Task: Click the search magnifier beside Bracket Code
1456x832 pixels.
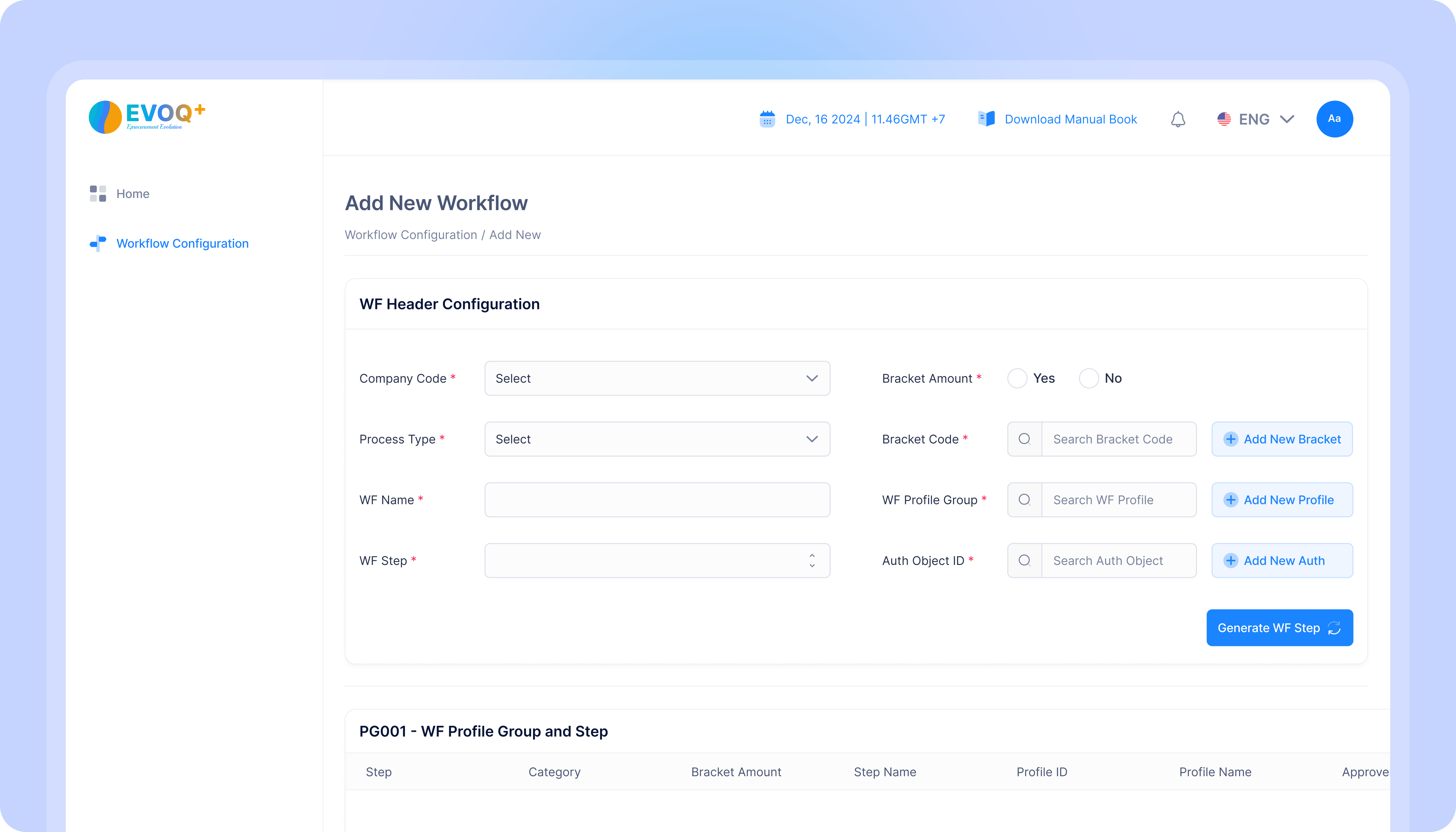Action: 1024,439
